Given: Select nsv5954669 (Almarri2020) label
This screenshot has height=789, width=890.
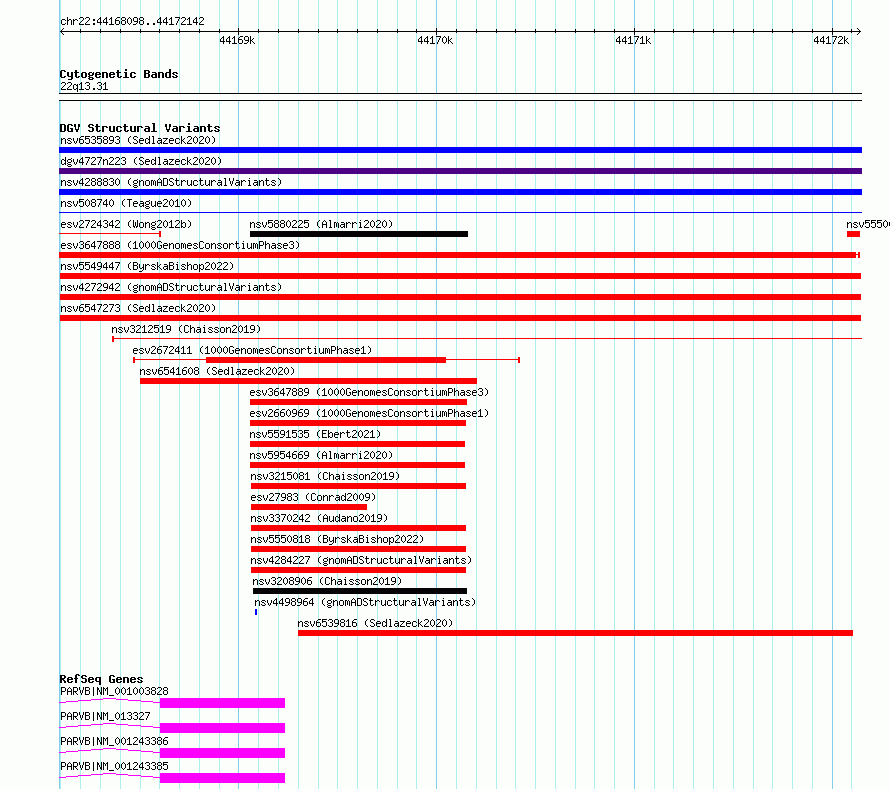Looking at the screenshot, I should click(321, 455).
